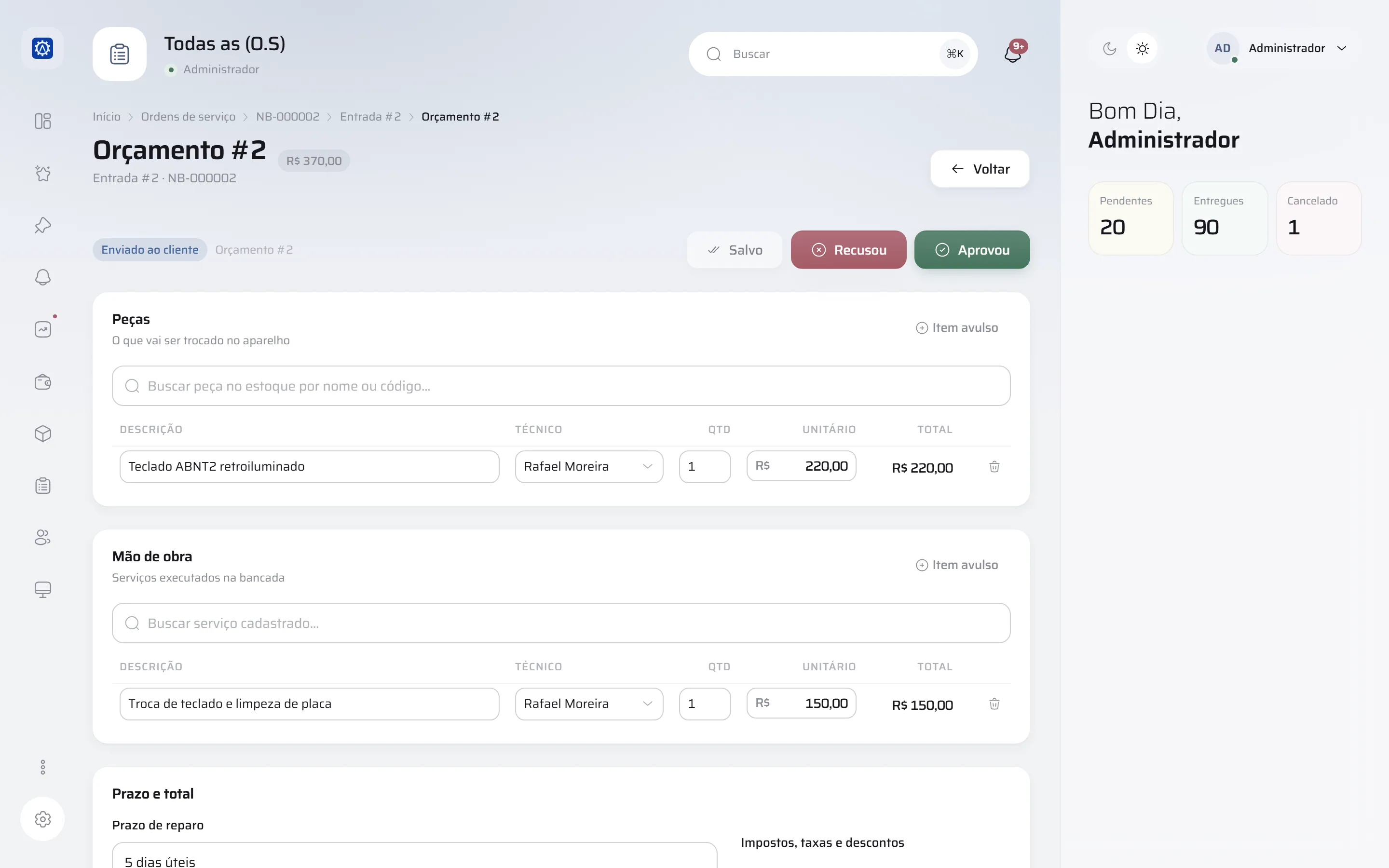The height and width of the screenshot is (868, 1389).
Task: Go to Entrada #2 breadcrumb
Action: click(370, 117)
